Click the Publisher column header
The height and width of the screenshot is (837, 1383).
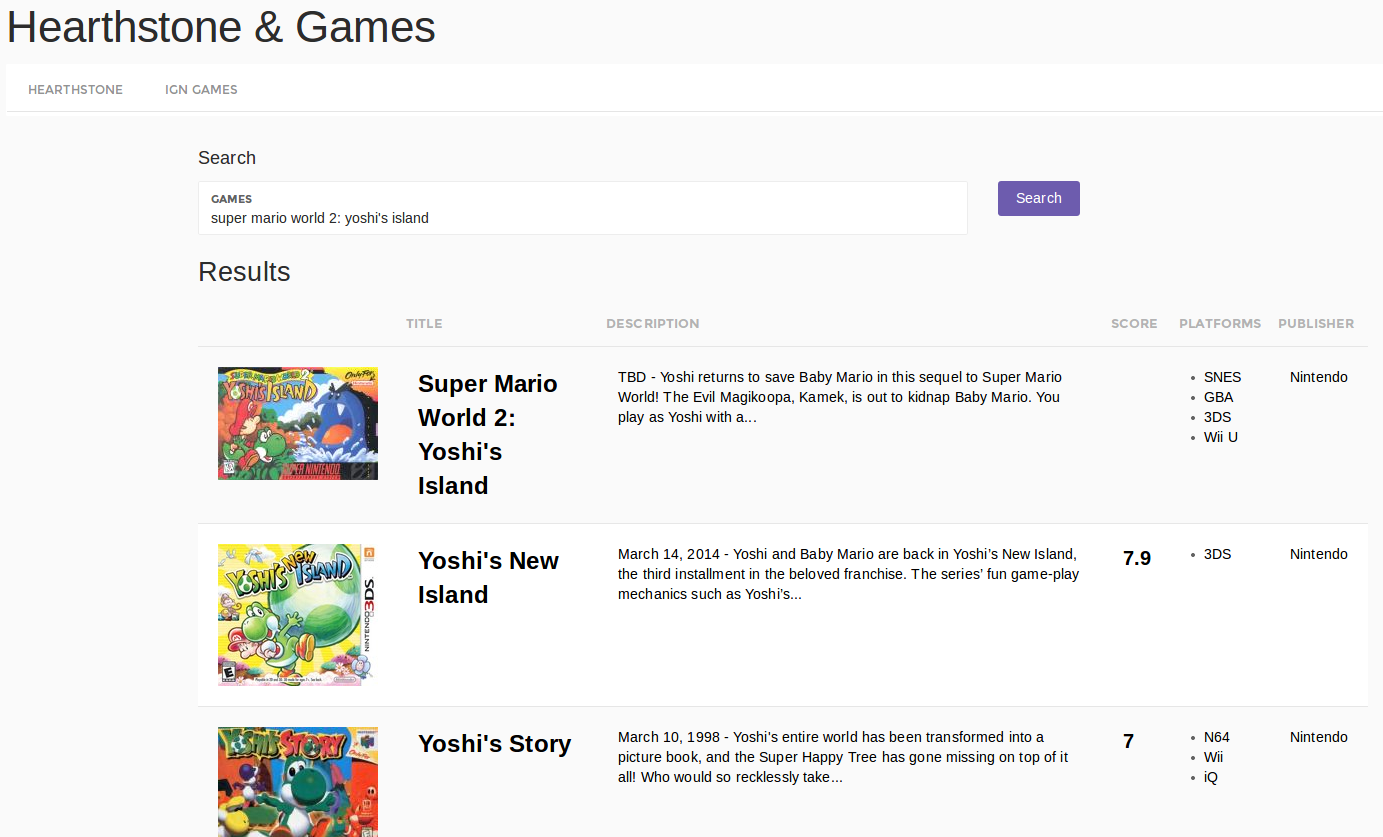coord(1316,323)
